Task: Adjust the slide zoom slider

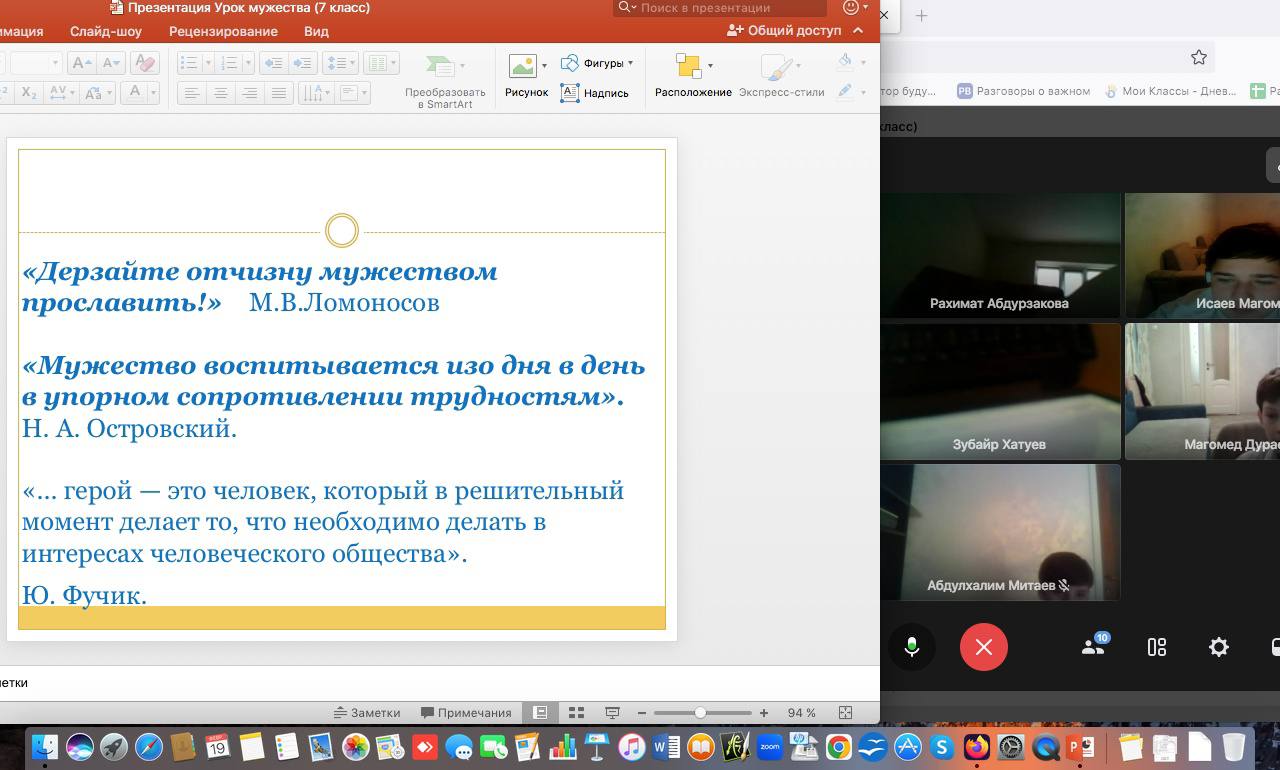Action: (700, 713)
